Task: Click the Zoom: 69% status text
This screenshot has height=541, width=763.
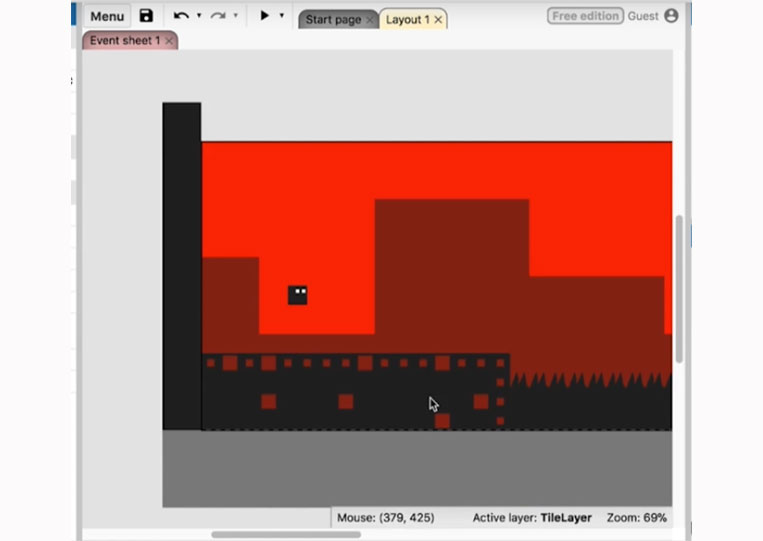Action: point(636,518)
